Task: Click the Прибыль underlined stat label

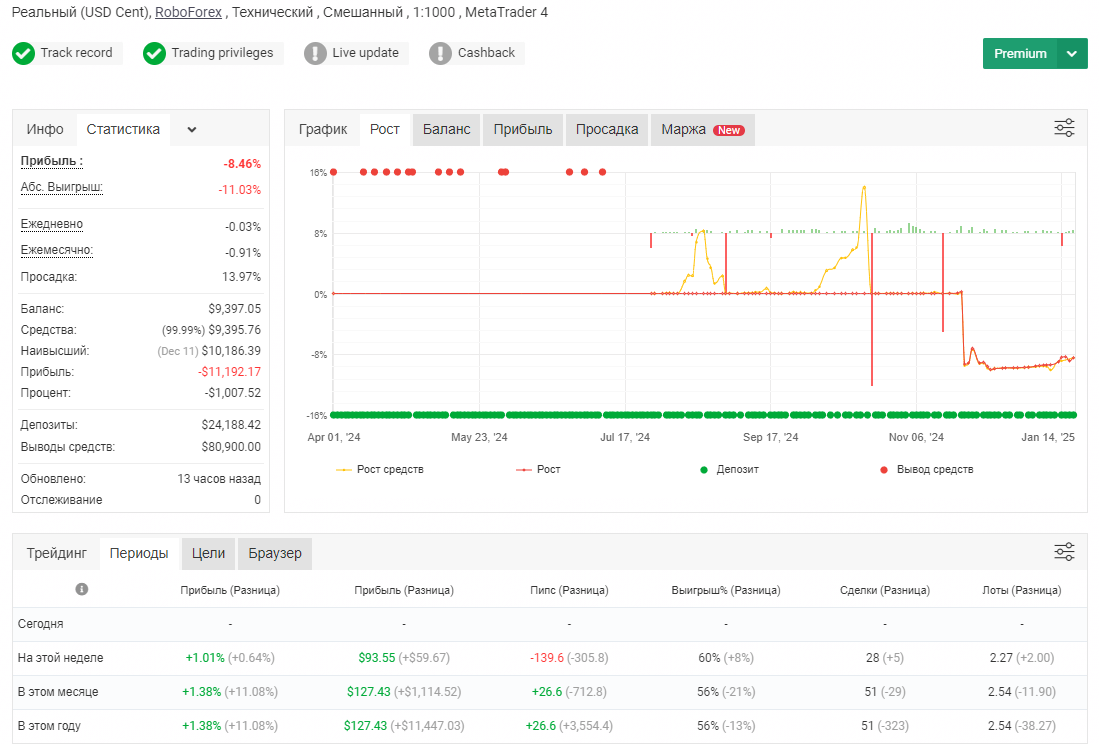Action: (x=52, y=161)
